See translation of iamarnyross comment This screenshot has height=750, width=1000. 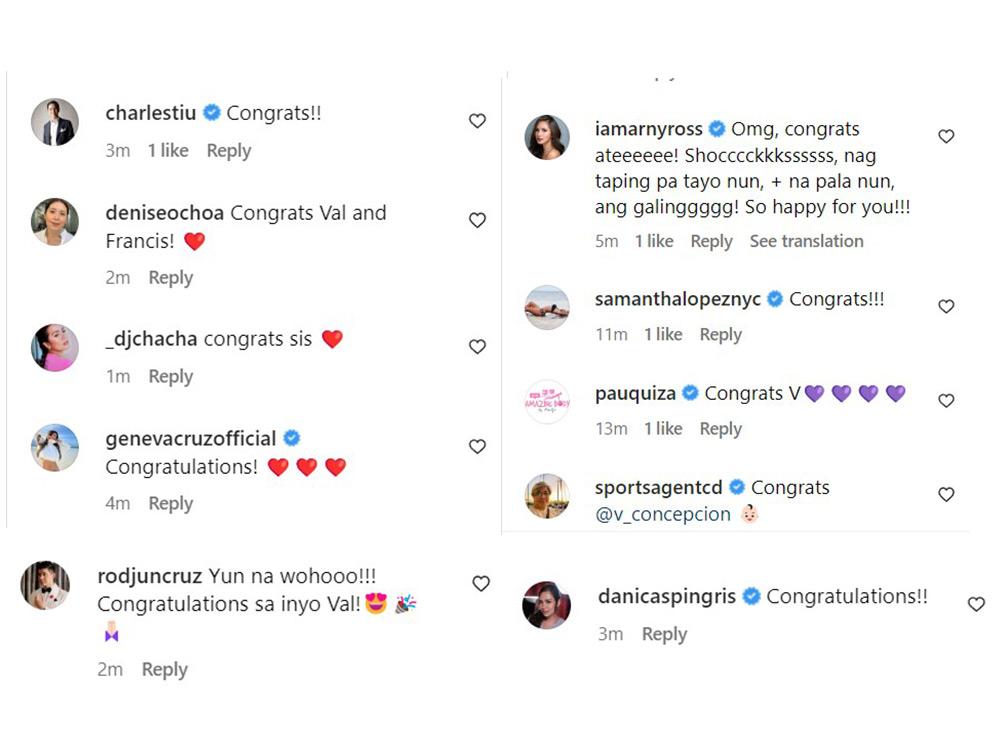806,241
